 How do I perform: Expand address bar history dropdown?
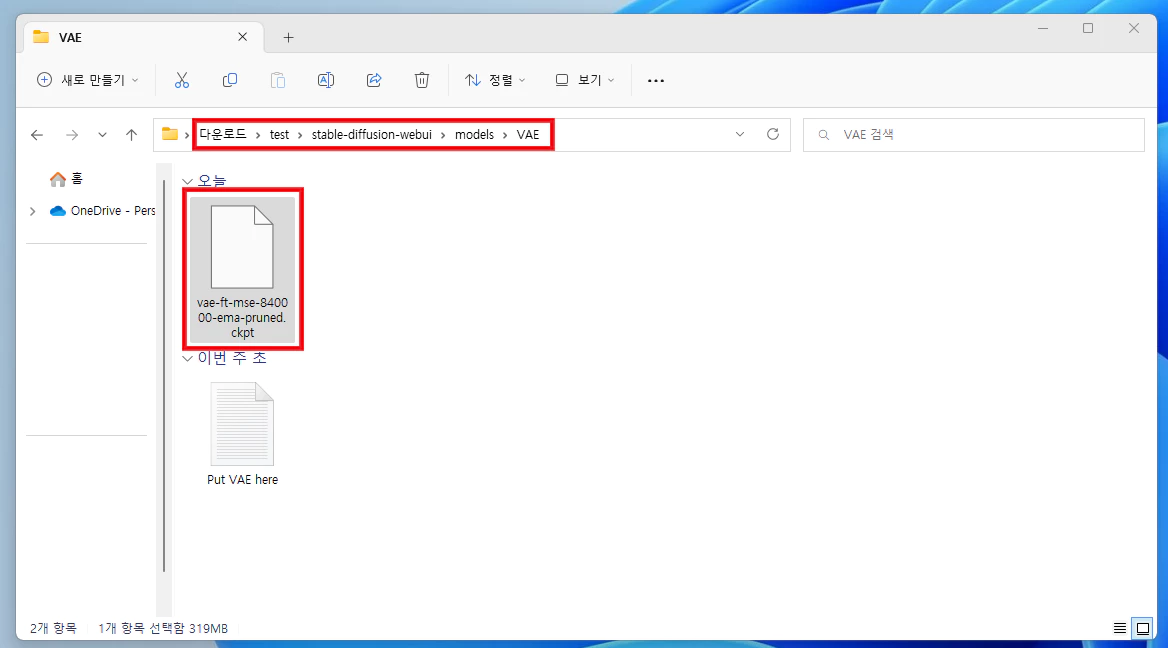pos(740,134)
